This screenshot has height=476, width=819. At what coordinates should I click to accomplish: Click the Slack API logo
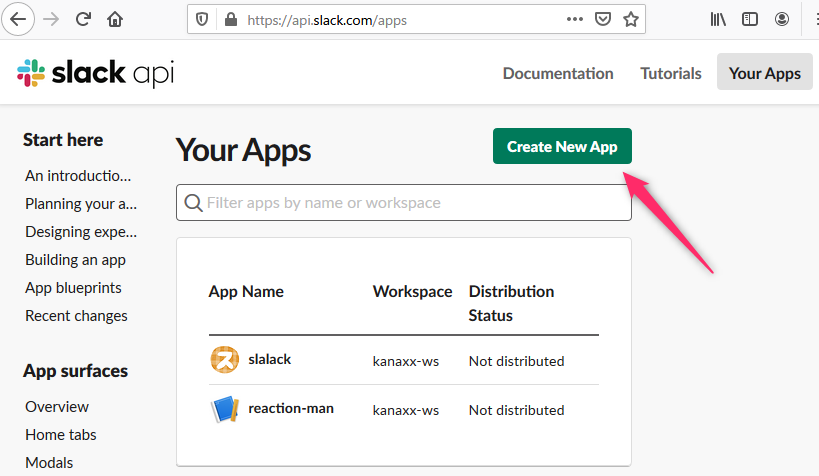pos(95,73)
